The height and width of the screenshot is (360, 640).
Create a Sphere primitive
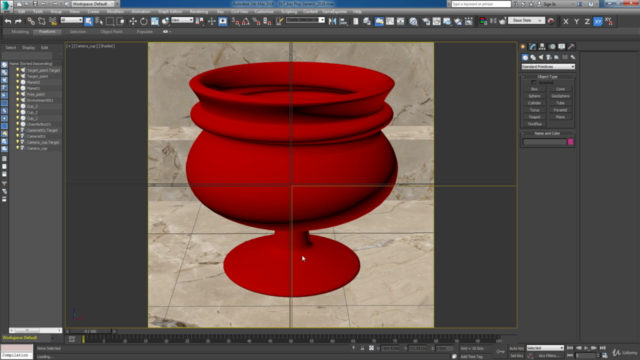pyautogui.click(x=534, y=96)
